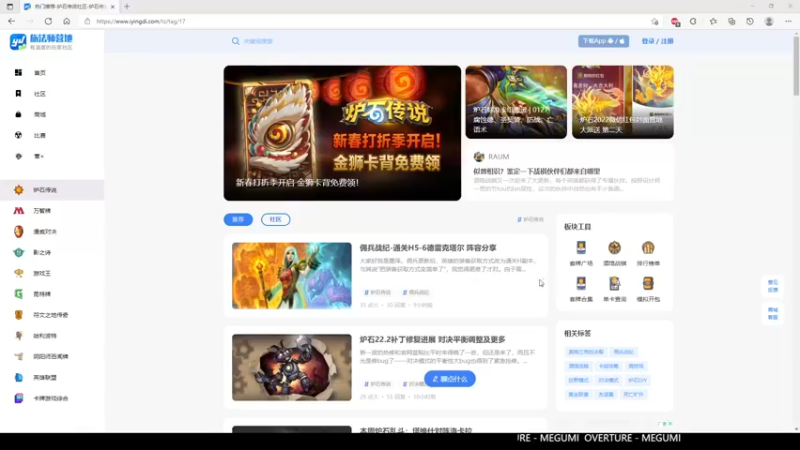This screenshot has height=450, width=800.
Task: Click the 下载App download button
Action: tap(603, 41)
